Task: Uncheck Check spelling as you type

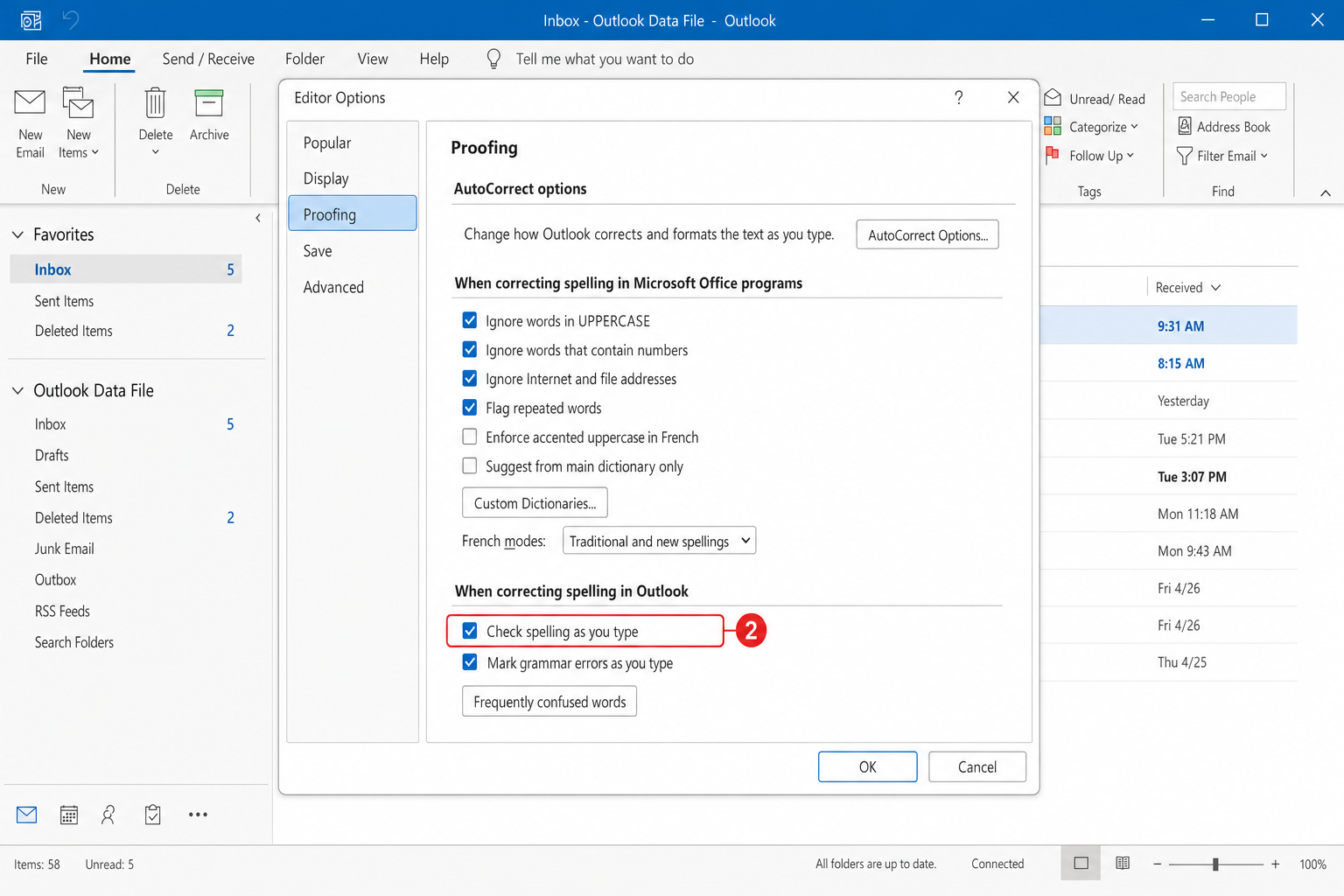Action: click(x=470, y=630)
